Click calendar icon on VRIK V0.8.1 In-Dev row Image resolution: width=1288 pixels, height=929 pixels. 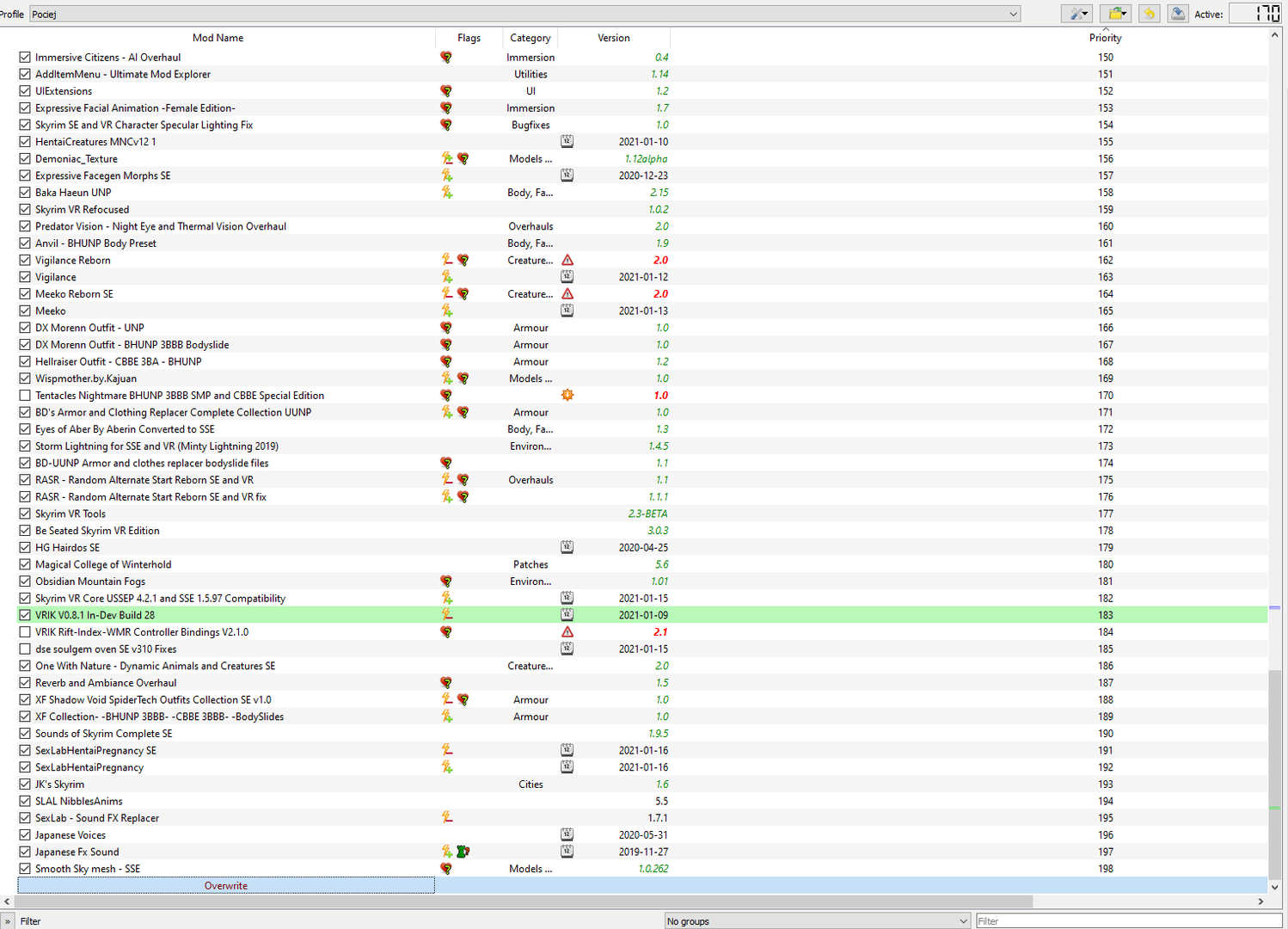click(x=567, y=615)
